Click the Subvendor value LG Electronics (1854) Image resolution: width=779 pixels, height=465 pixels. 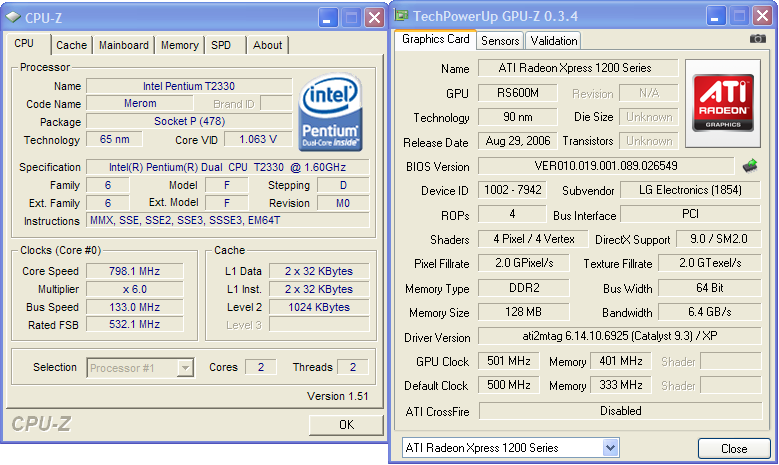(x=690, y=190)
